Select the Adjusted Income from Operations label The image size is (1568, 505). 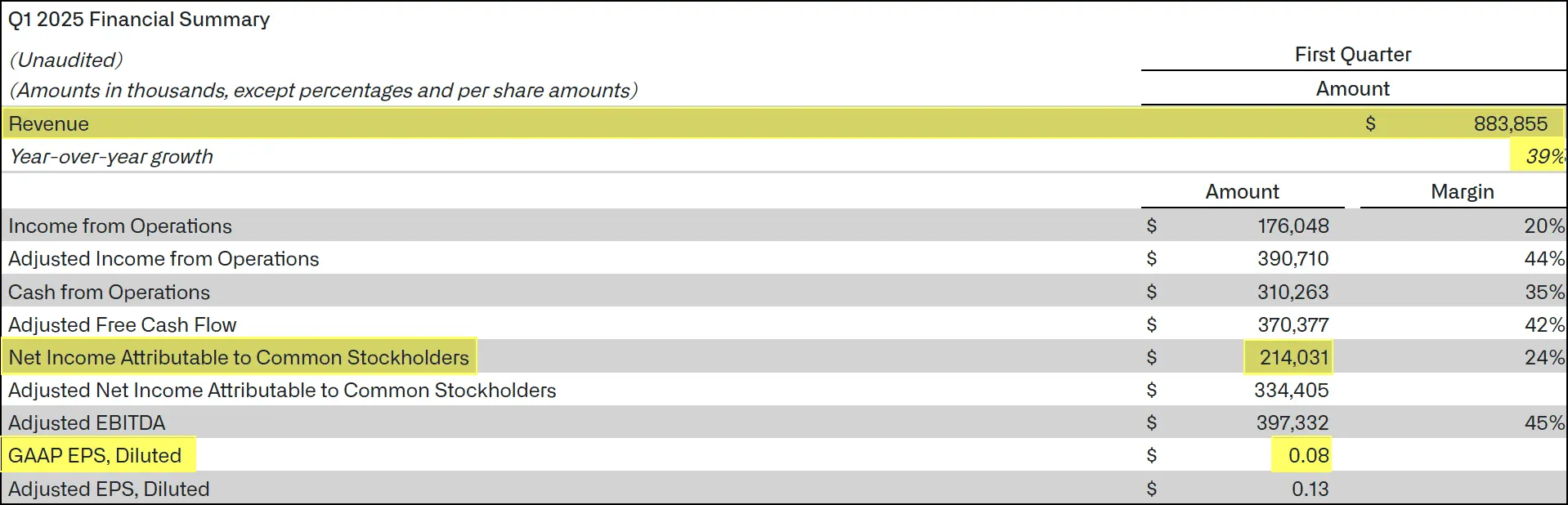coord(164,259)
